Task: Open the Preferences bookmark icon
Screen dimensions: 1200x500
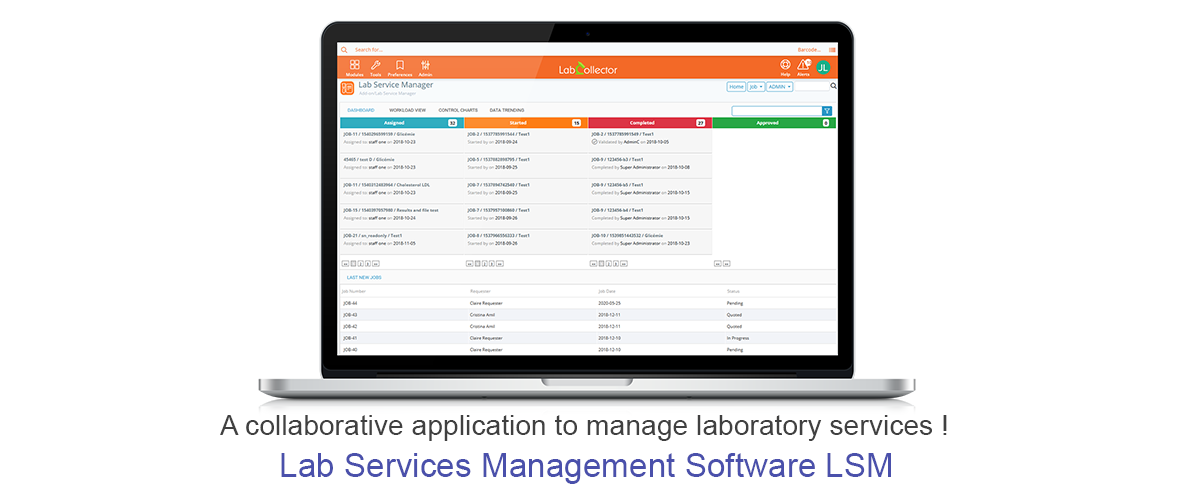Action: click(x=400, y=65)
